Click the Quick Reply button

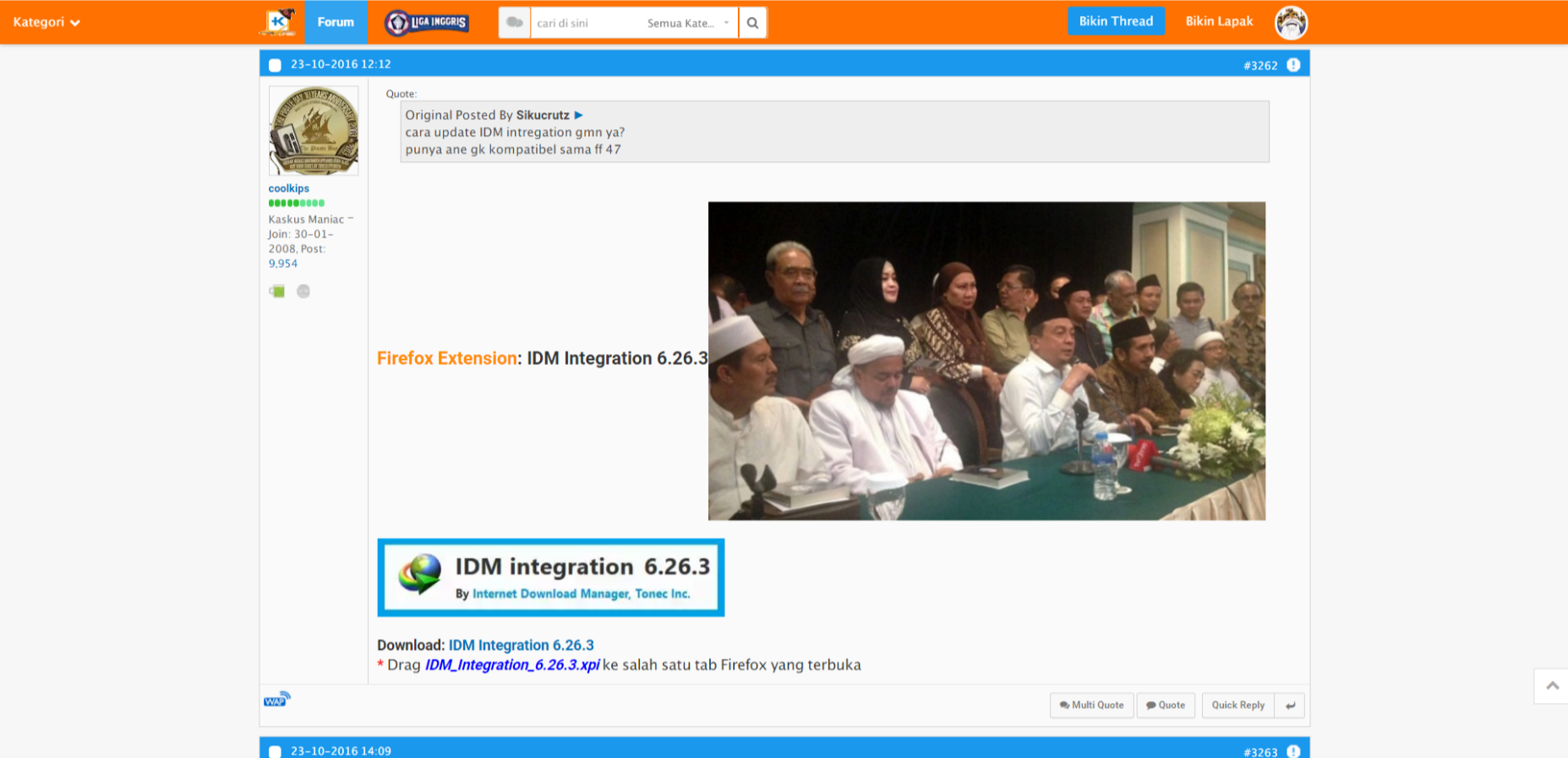(1237, 706)
